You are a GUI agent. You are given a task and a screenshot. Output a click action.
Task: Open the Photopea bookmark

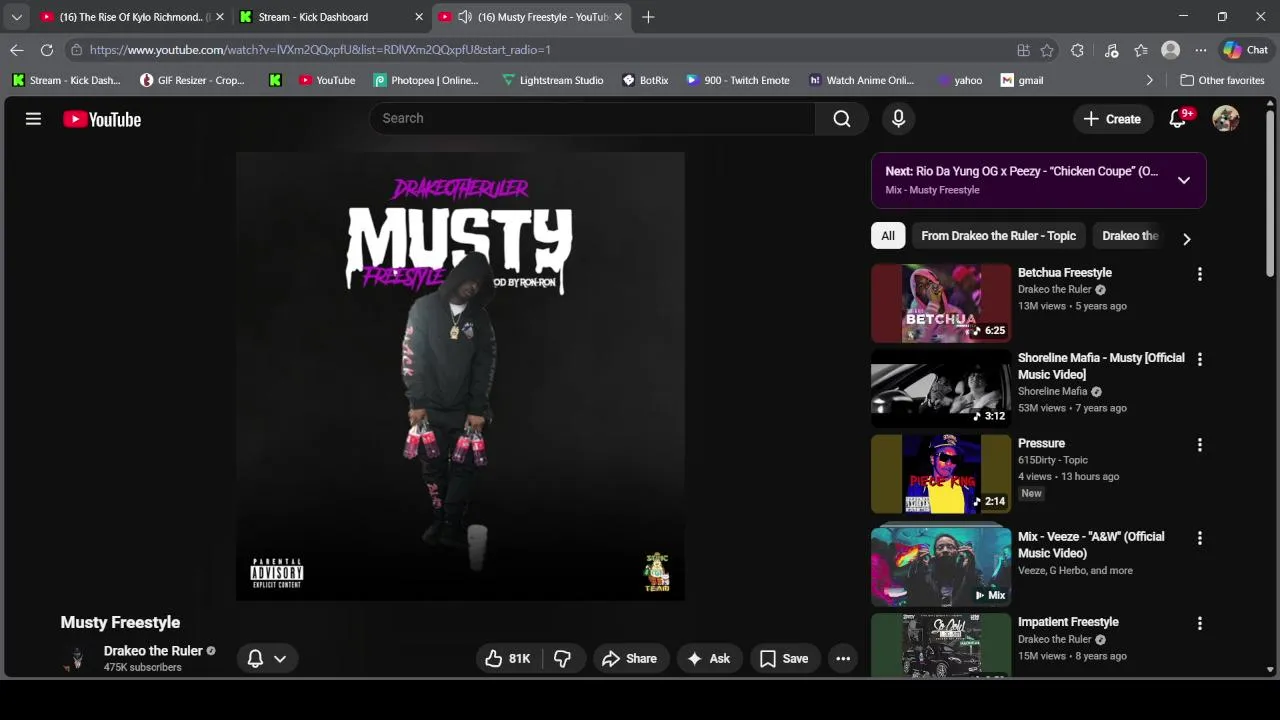tap(426, 80)
